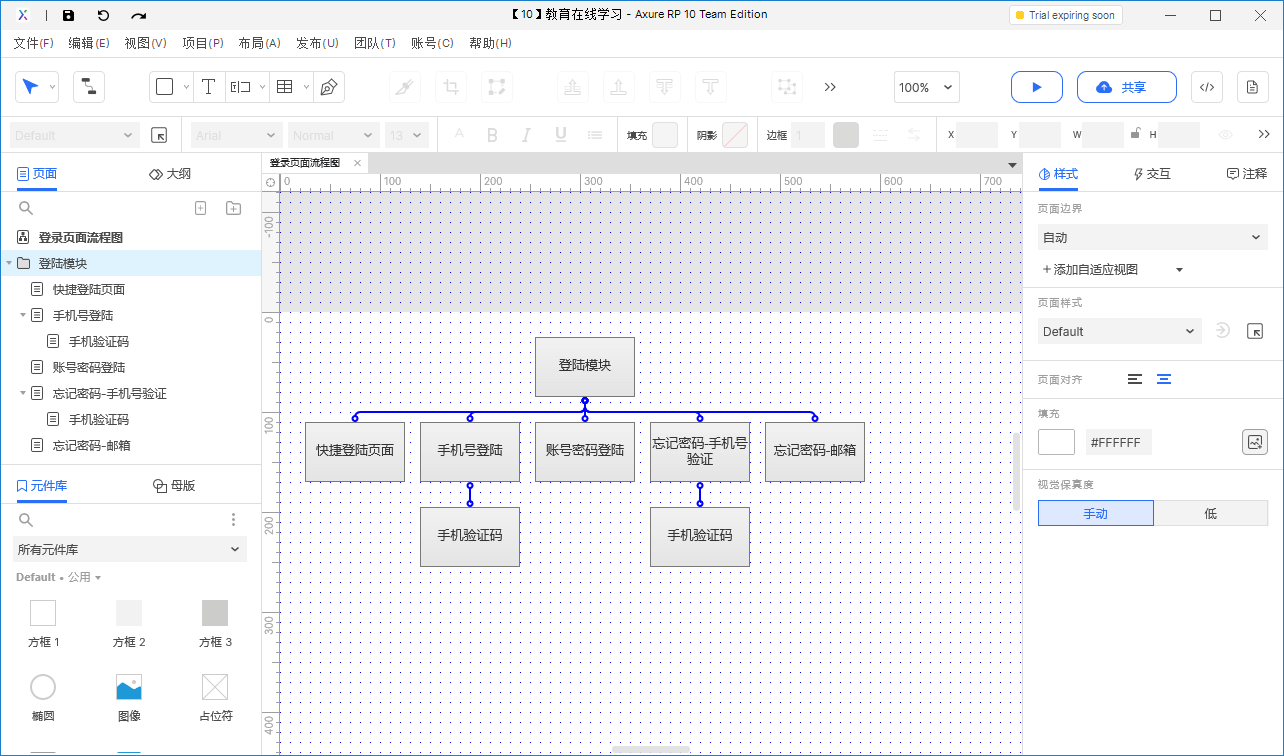Open the 所有元件库 dropdown
Image resolution: width=1284 pixels, height=756 pixels.
coord(131,549)
